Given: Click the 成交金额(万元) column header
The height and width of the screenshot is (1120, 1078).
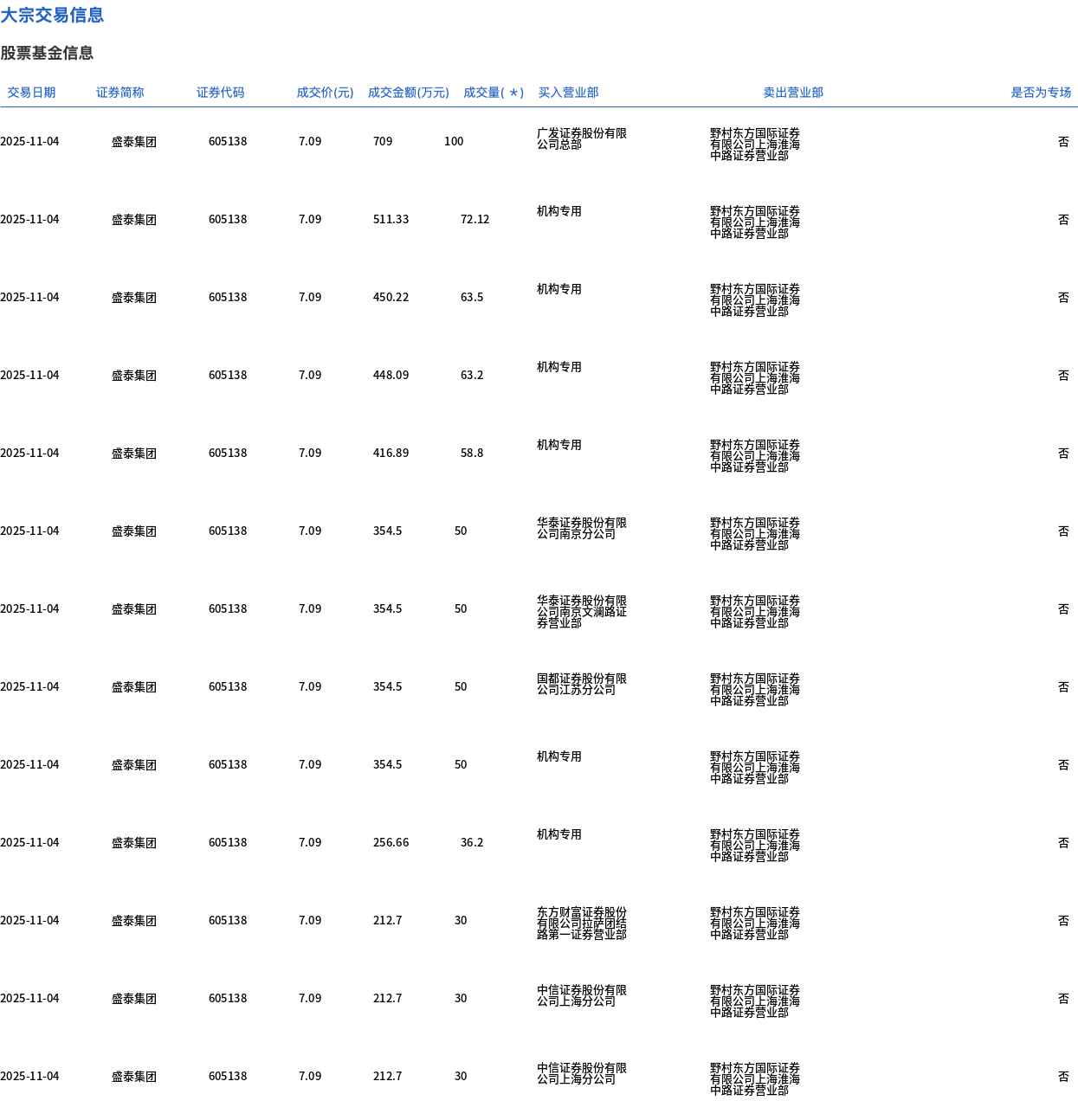Looking at the screenshot, I should click(409, 93).
